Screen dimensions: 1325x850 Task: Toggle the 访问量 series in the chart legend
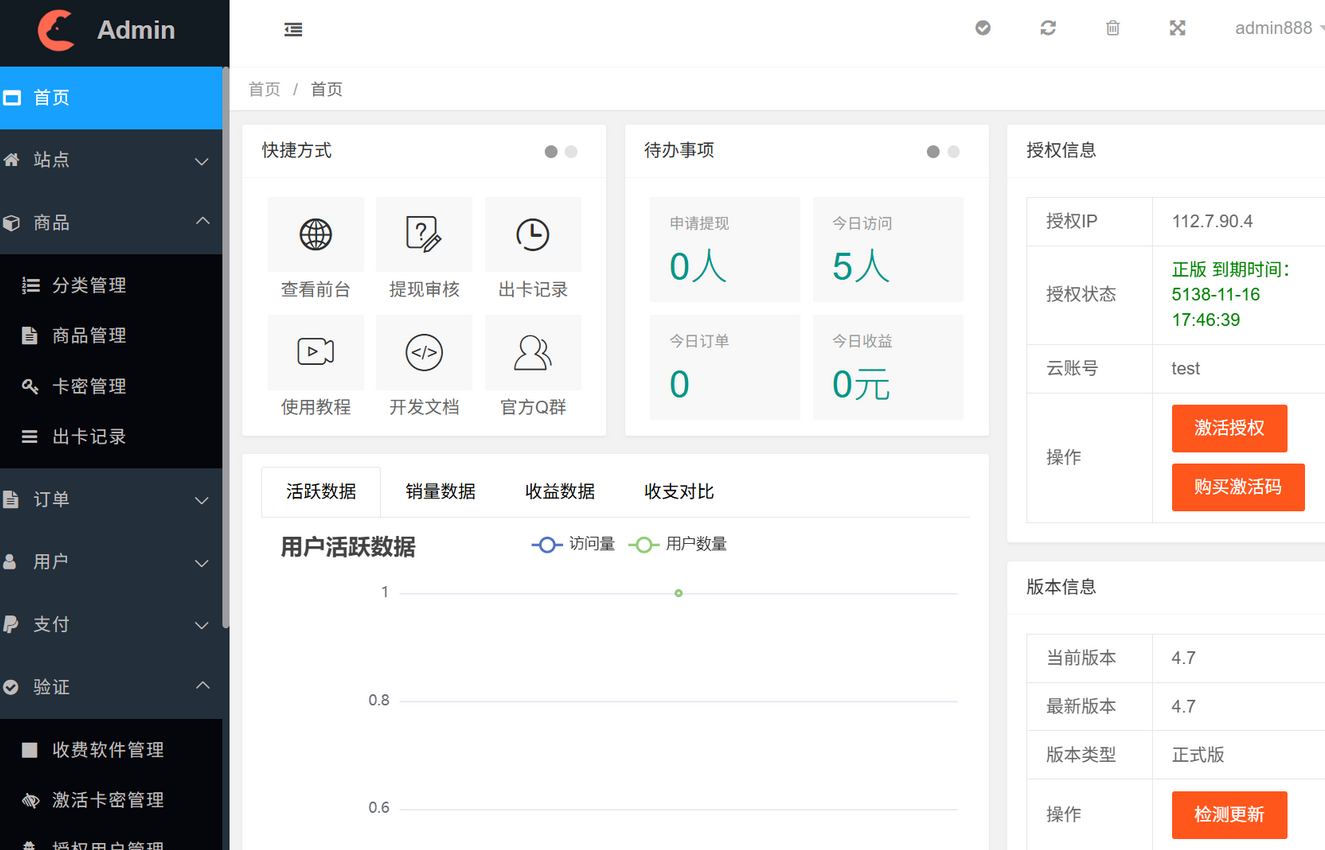573,543
